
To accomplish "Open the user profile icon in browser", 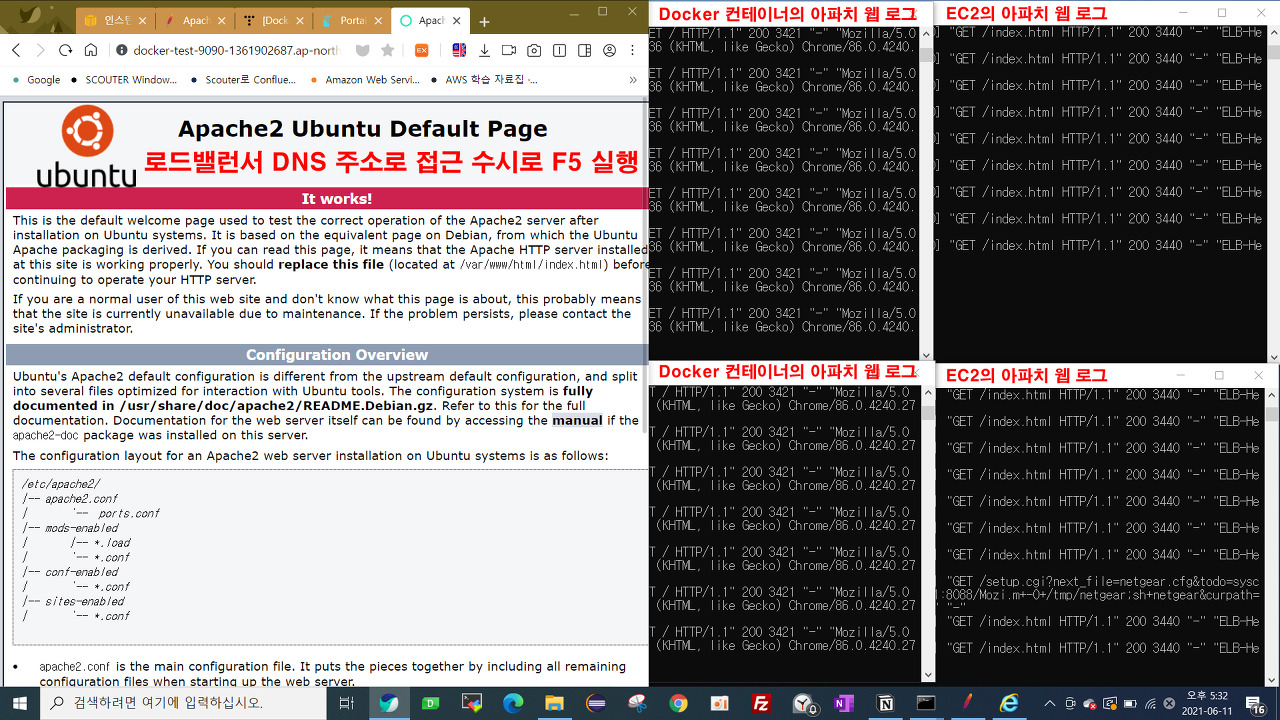I will (609, 50).
